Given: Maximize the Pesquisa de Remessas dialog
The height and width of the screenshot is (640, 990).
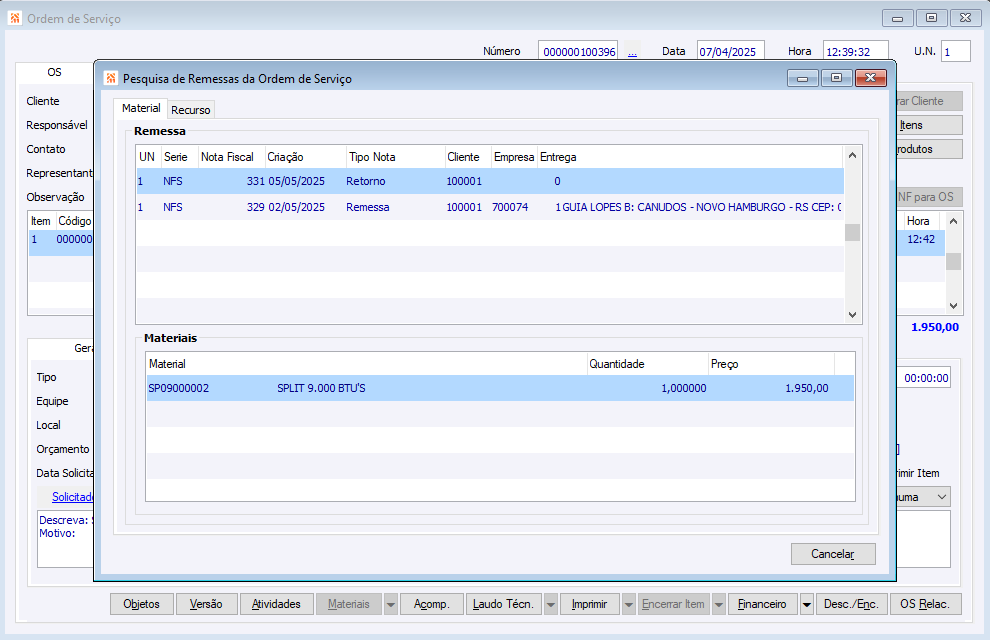Looking at the screenshot, I should (x=837, y=78).
